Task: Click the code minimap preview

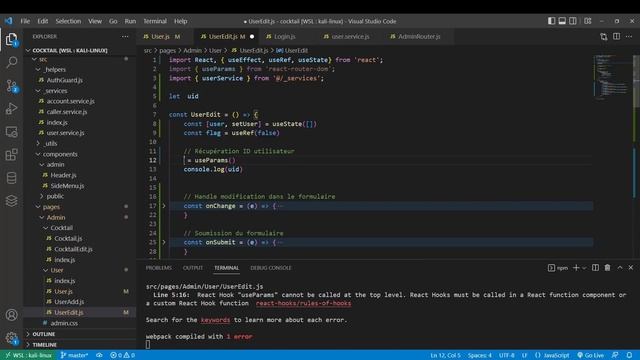Action: point(612,78)
